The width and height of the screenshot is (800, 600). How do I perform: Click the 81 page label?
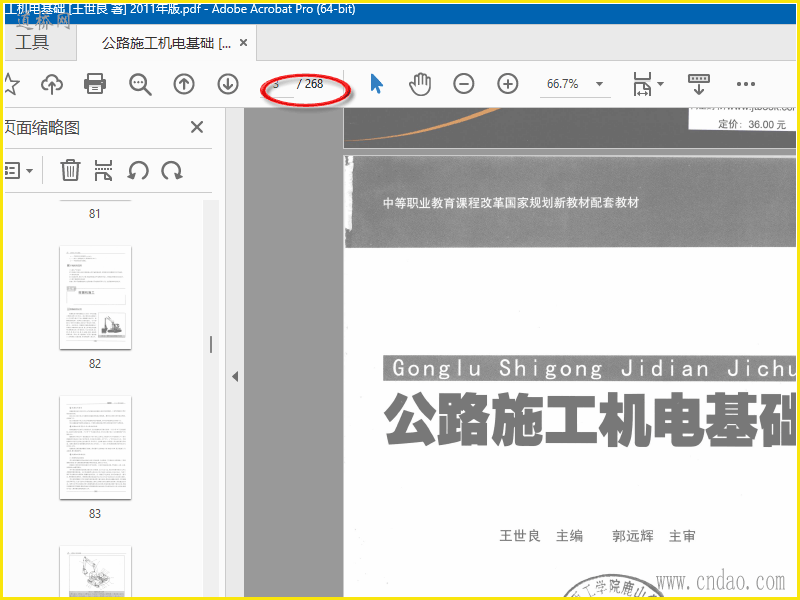coord(95,214)
